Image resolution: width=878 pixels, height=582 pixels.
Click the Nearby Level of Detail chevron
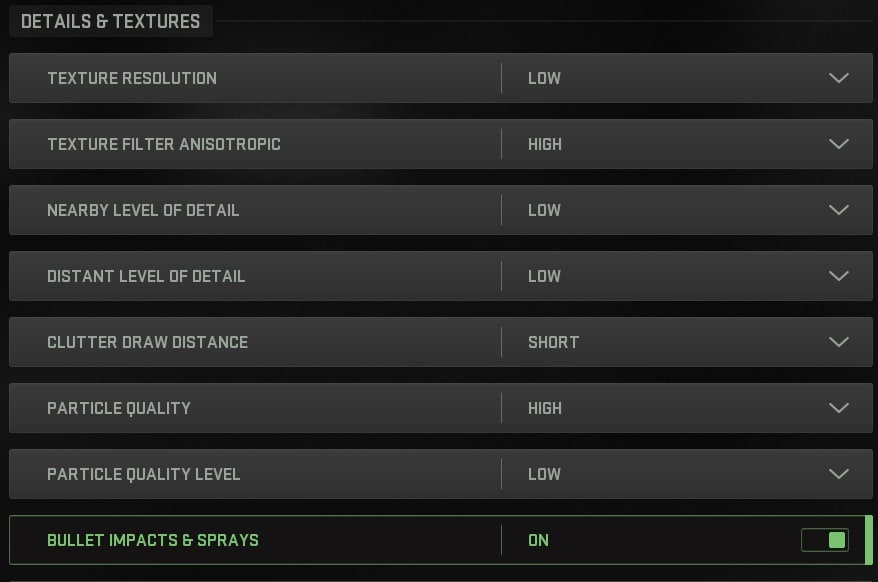(x=838, y=210)
